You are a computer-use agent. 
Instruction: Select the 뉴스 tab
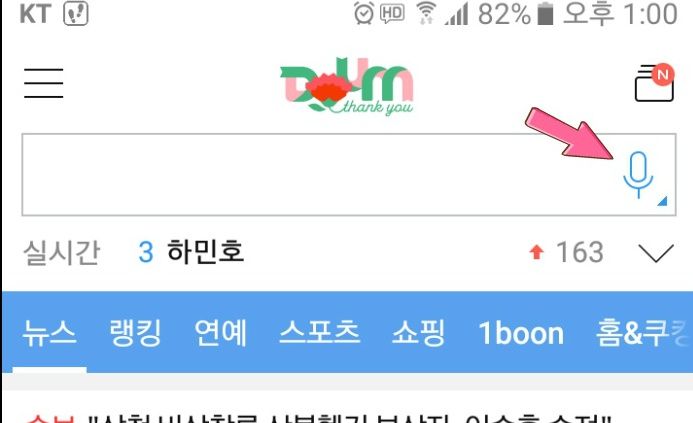(49, 332)
